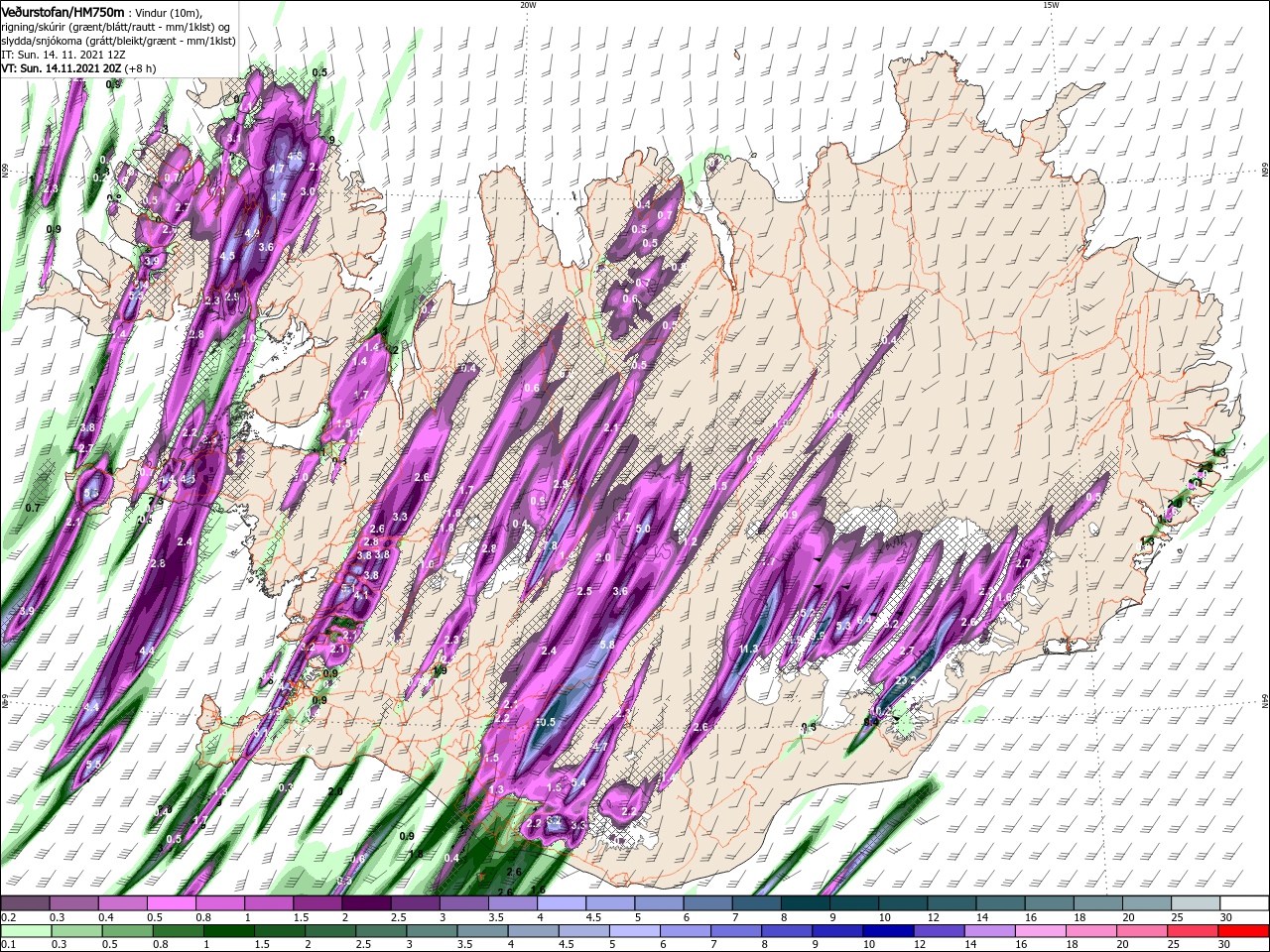Select the 0.1–0.3 pale green swatch in lower legend
1270x952 pixels.
click(x=25, y=931)
